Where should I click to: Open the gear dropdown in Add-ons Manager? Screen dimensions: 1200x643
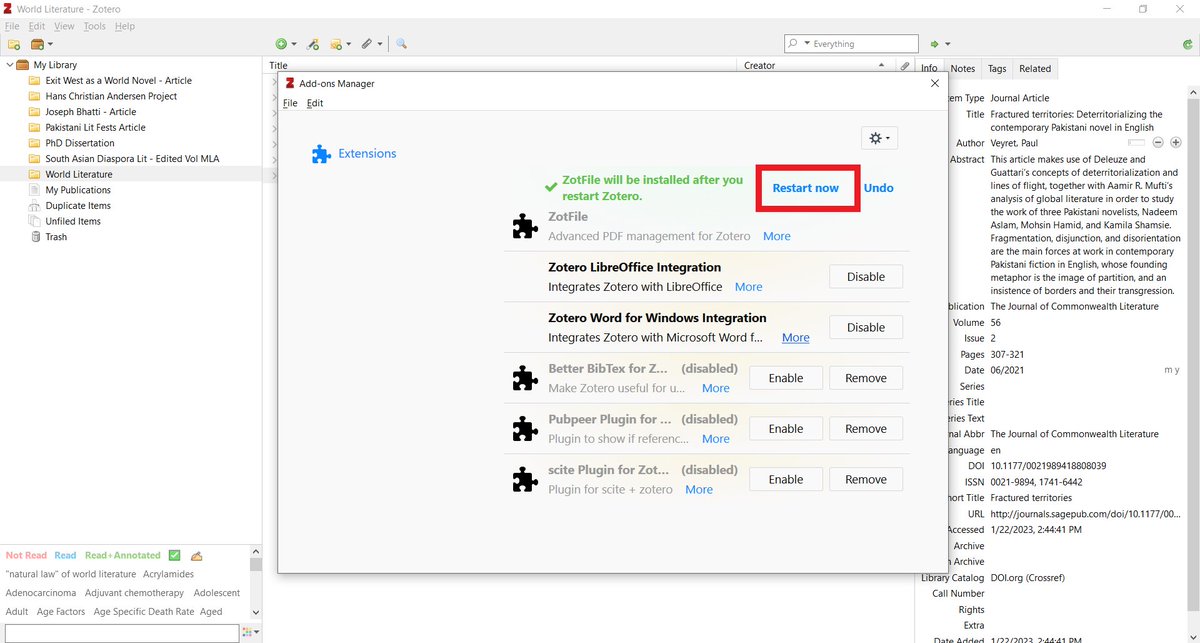878,137
